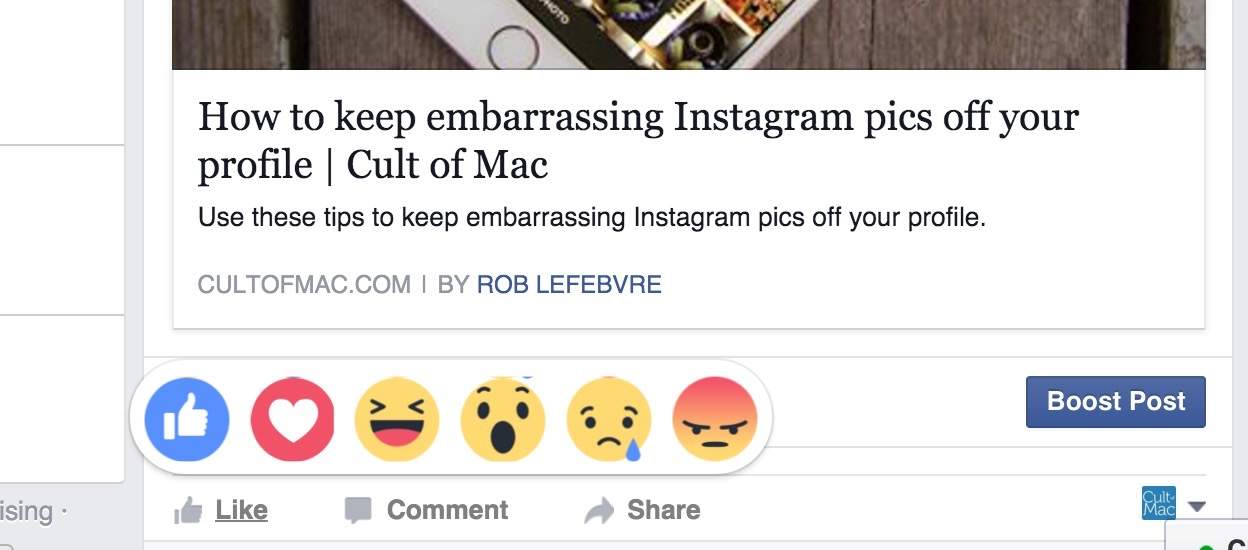Image resolution: width=1248 pixels, height=550 pixels.
Task: Click the underlined Like text
Action: coord(241,510)
